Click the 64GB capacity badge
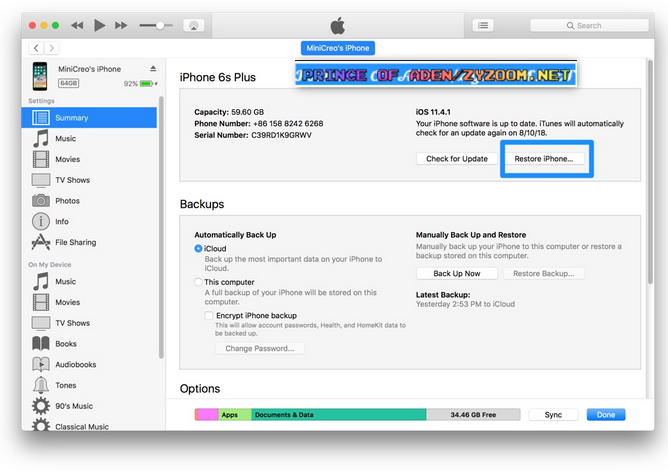This screenshot has height=472, width=668. click(68, 83)
